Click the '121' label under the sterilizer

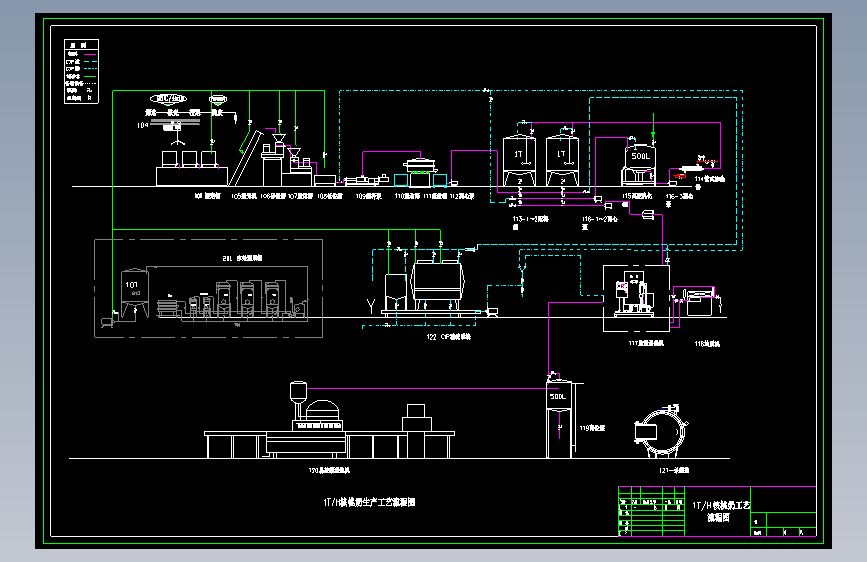coord(673,470)
